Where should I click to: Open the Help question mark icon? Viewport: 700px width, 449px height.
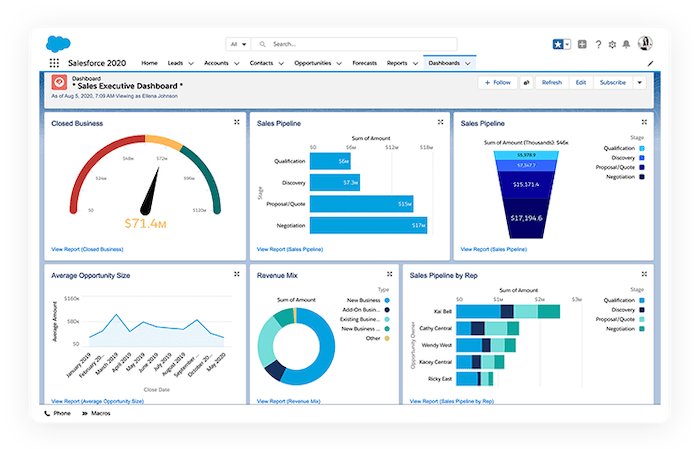[x=598, y=44]
